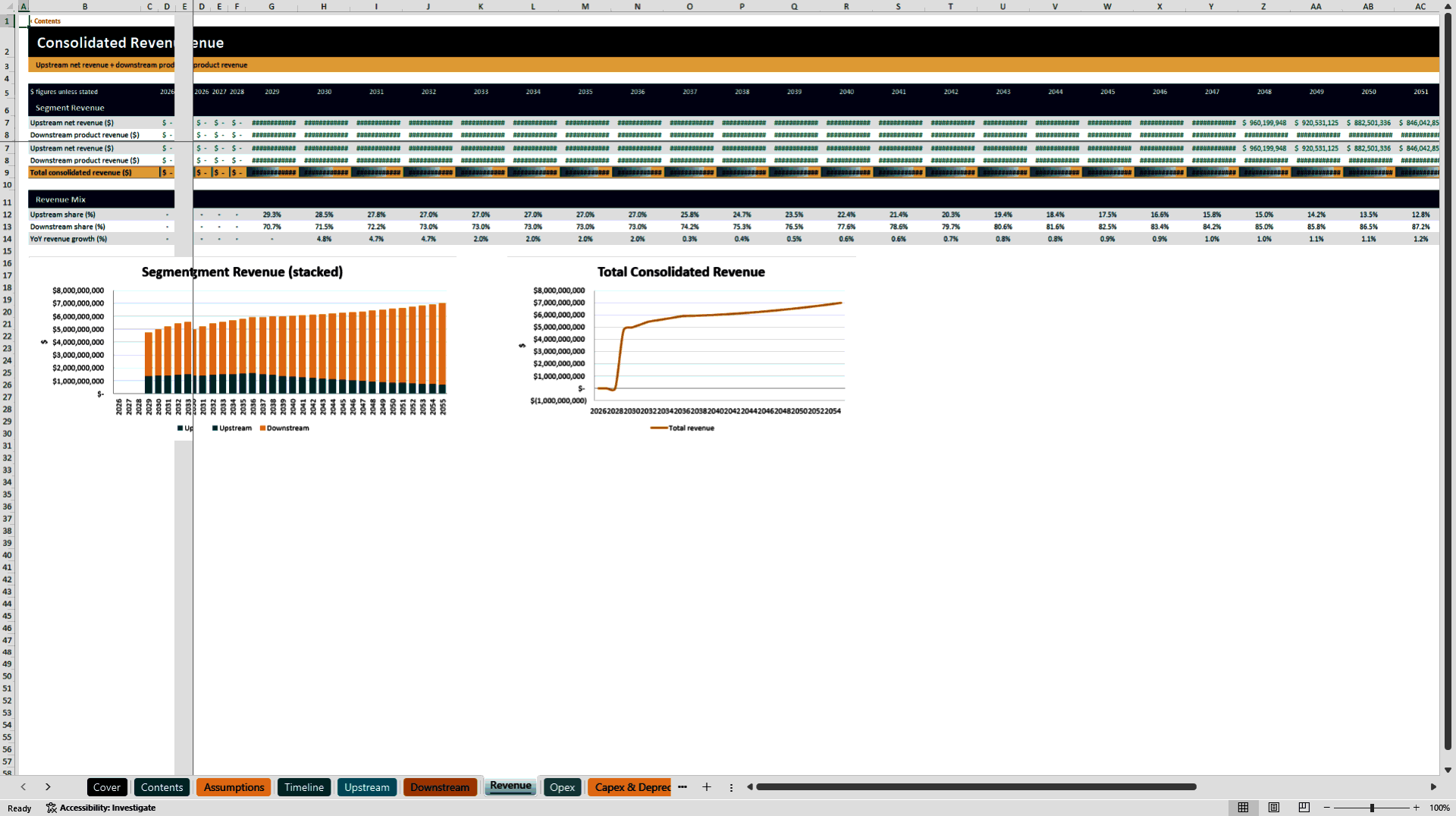The height and width of the screenshot is (816, 1456).
Task: Switch to Normal view
Action: point(1243,808)
